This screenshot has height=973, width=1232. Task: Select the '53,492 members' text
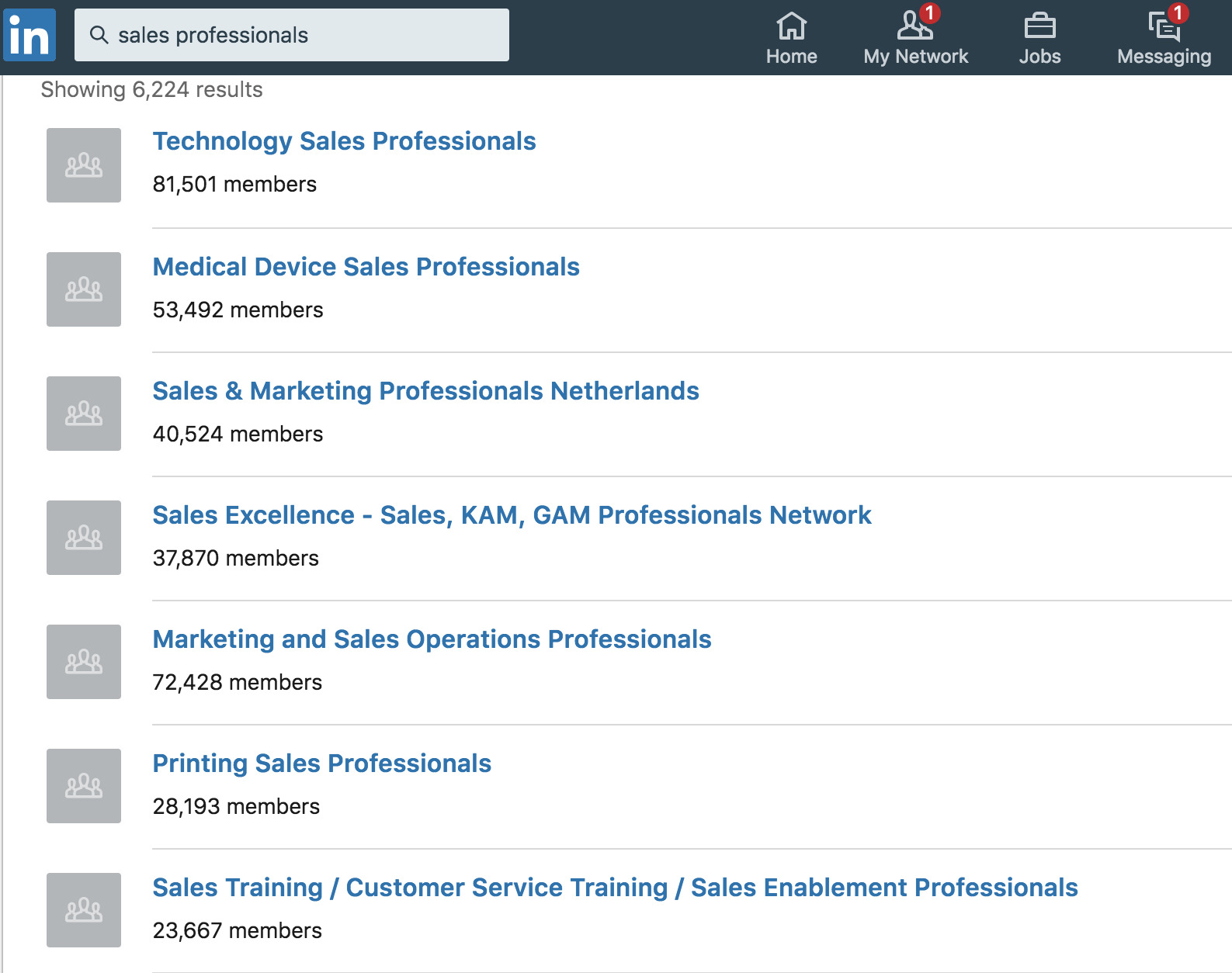pos(238,310)
